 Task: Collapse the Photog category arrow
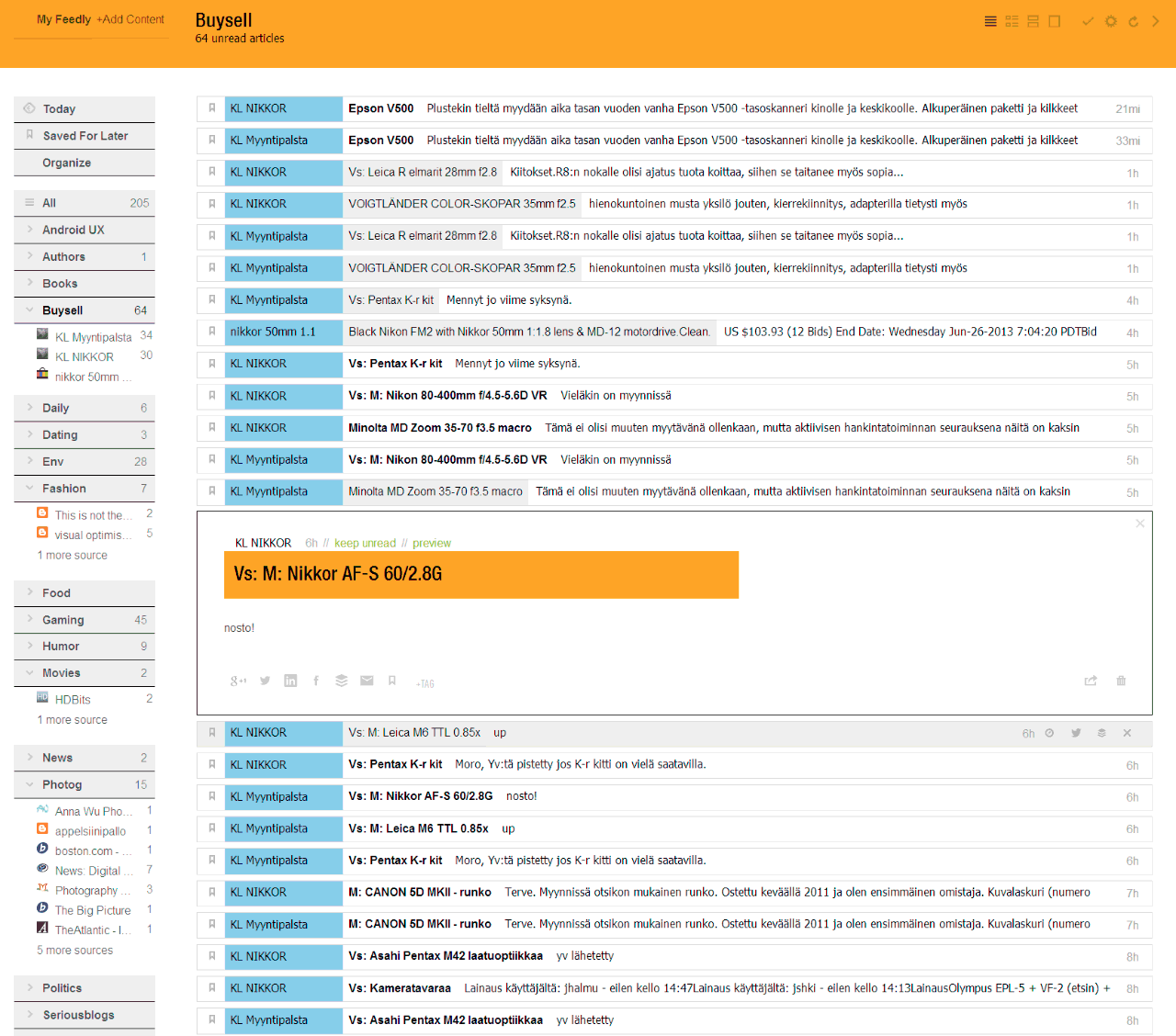tap(29, 784)
